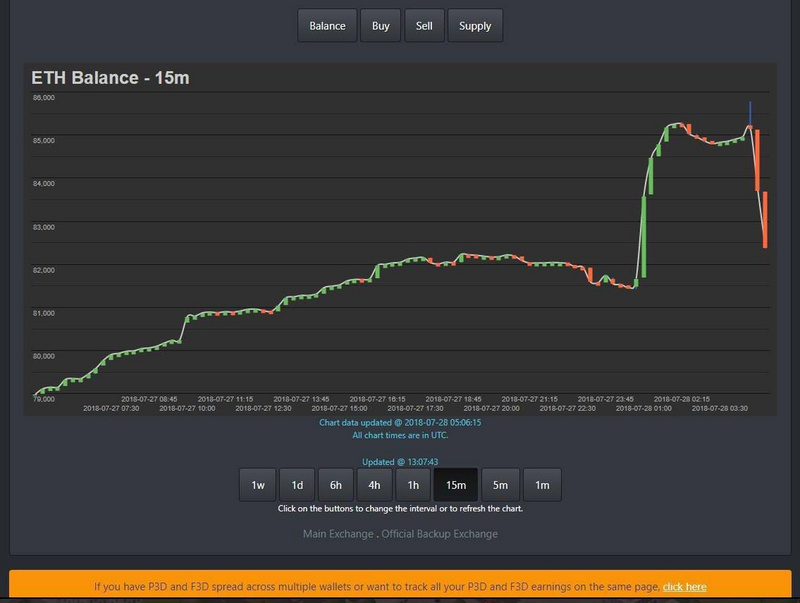Choose the 6h interval button

pyautogui.click(x=336, y=485)
